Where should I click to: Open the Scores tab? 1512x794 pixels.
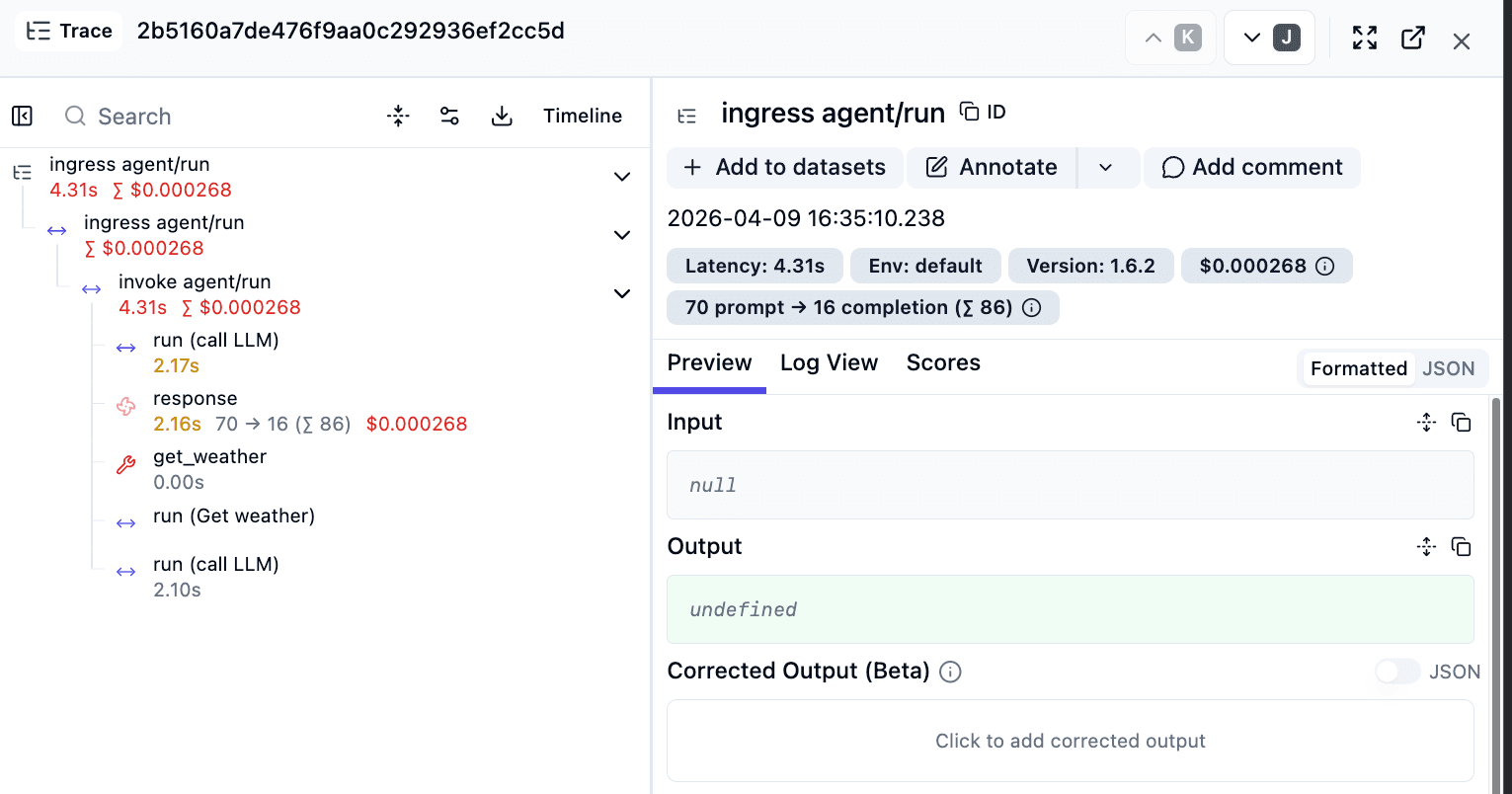[942, 362]
